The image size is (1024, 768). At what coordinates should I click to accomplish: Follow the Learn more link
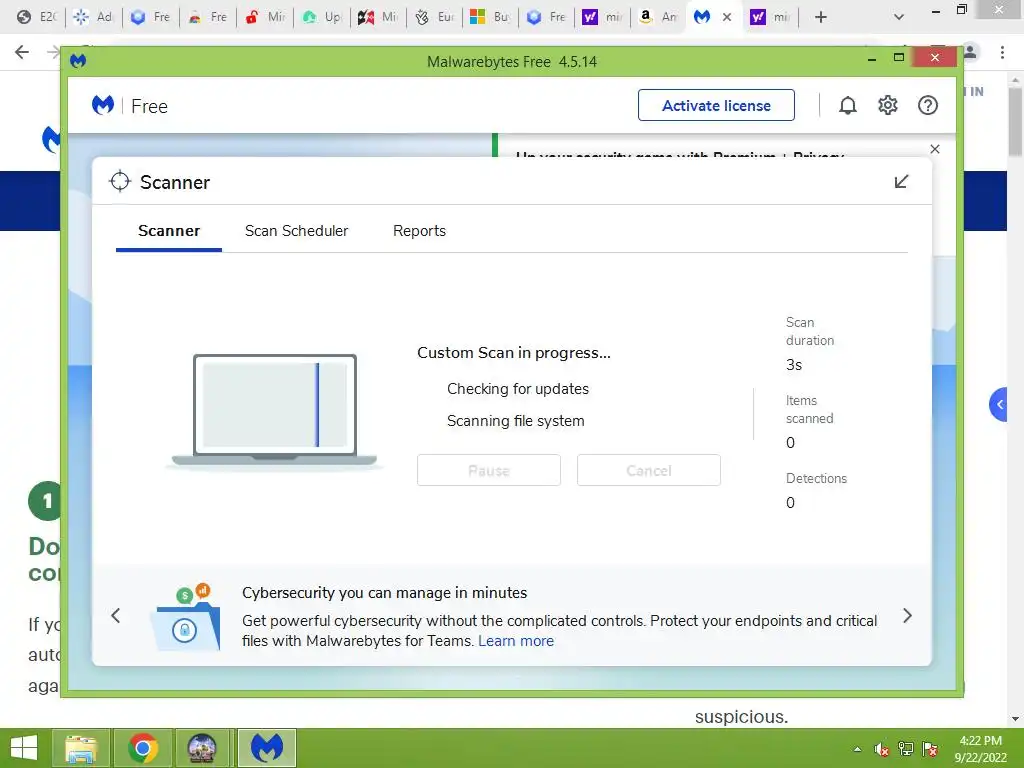pos(516,641)
